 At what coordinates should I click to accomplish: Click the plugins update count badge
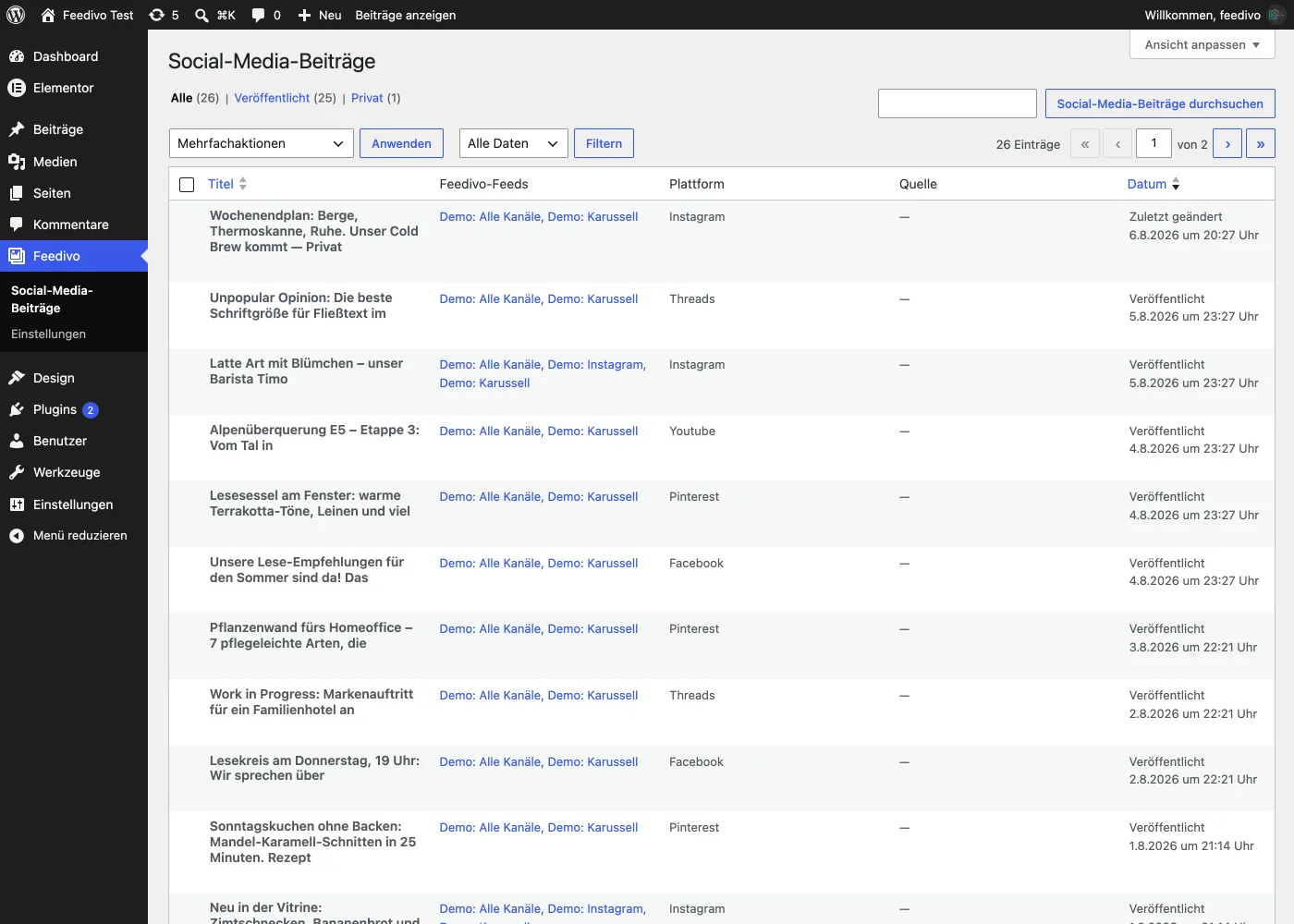(91, 410)
